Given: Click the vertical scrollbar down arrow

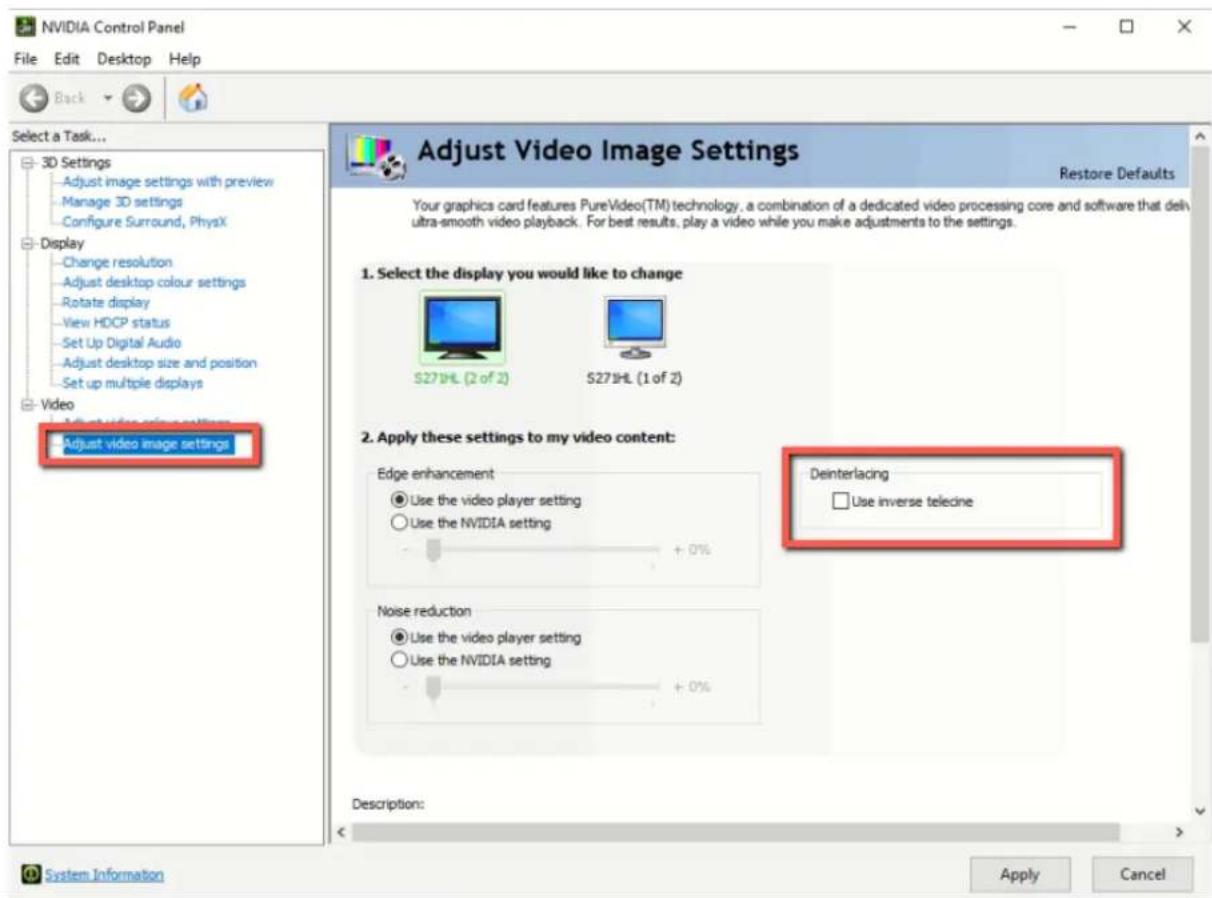Looking at the screenshot, I should click(1202, 810).
